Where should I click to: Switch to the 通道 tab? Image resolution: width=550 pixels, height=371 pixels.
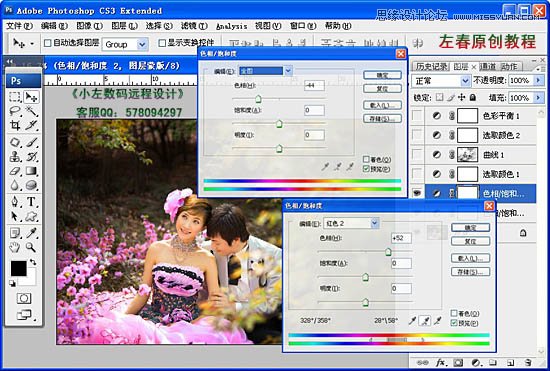tap(488, 66)
